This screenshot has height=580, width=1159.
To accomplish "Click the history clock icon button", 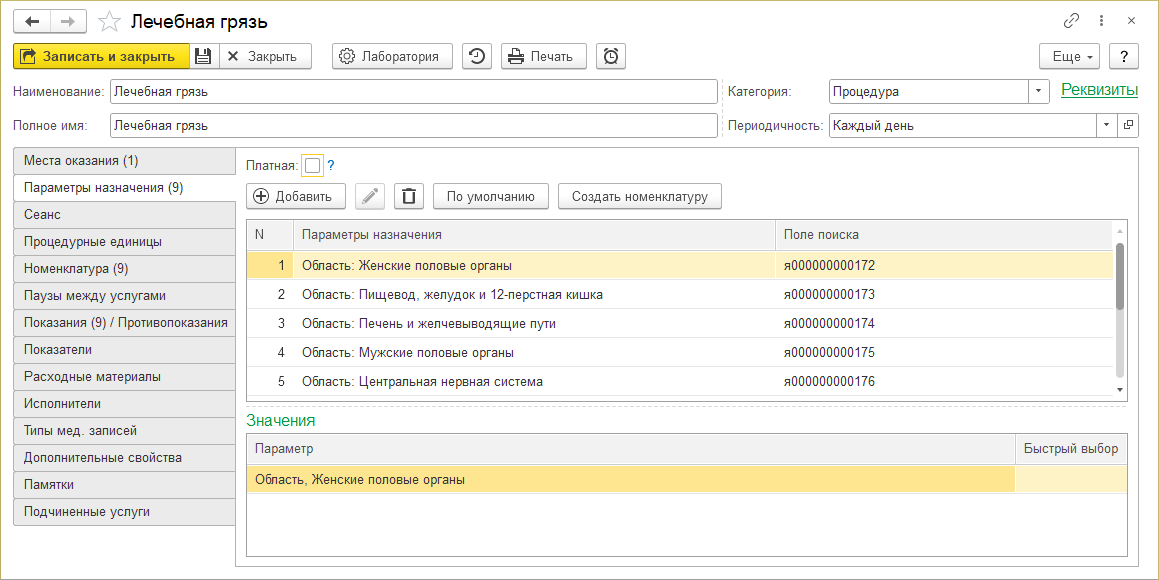I will pos(477,57).
